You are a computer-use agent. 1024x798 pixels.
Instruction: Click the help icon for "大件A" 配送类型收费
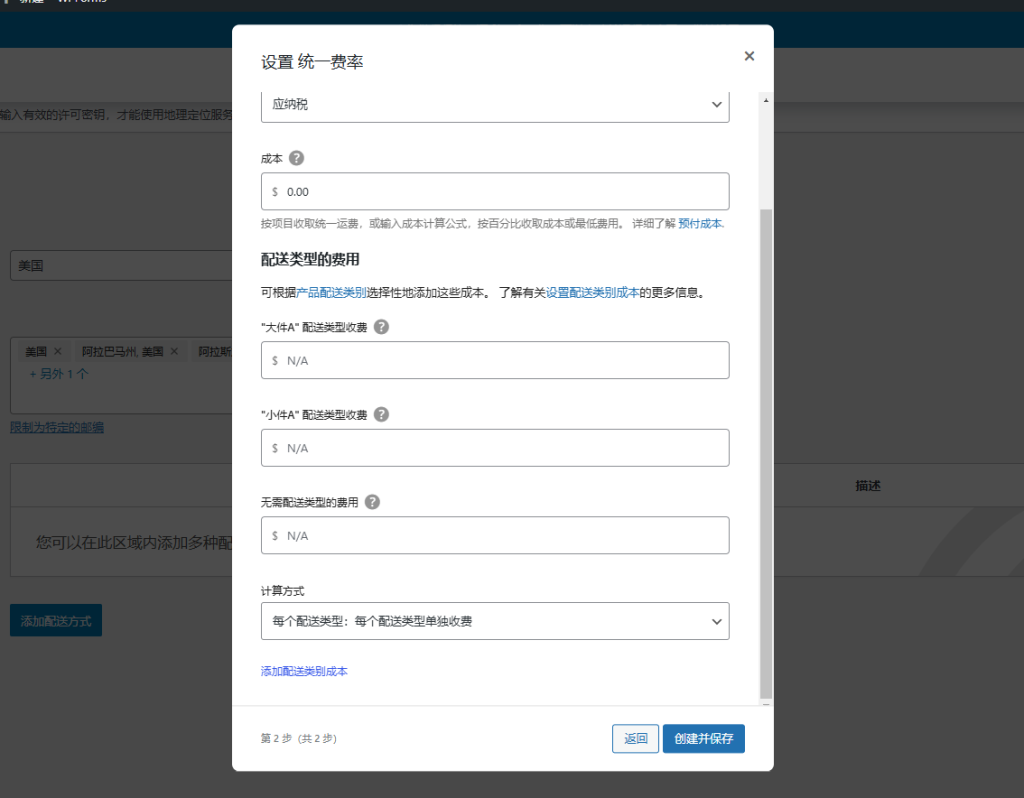(x=381, y=326)
